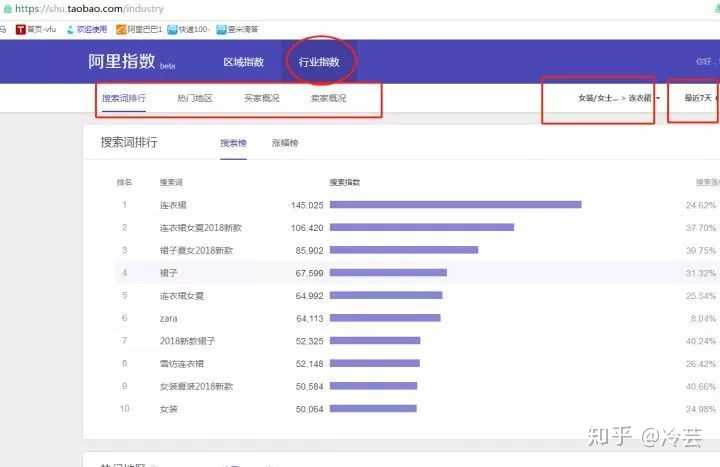
Task: Switch to the 涨幅榜 ranking tab
Action: [x=285, y=143]
